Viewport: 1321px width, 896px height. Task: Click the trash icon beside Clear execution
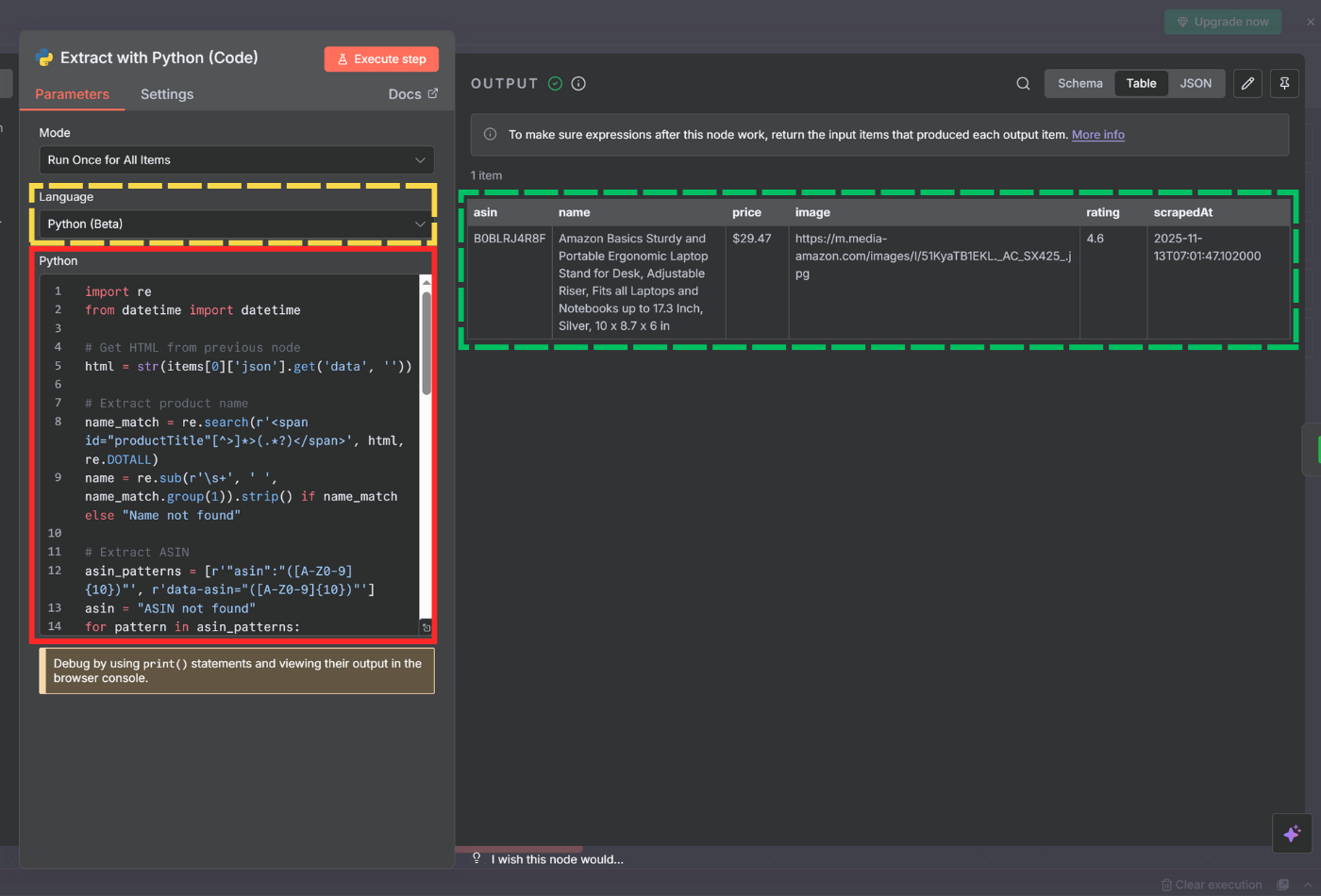[x=1167, y=885]
